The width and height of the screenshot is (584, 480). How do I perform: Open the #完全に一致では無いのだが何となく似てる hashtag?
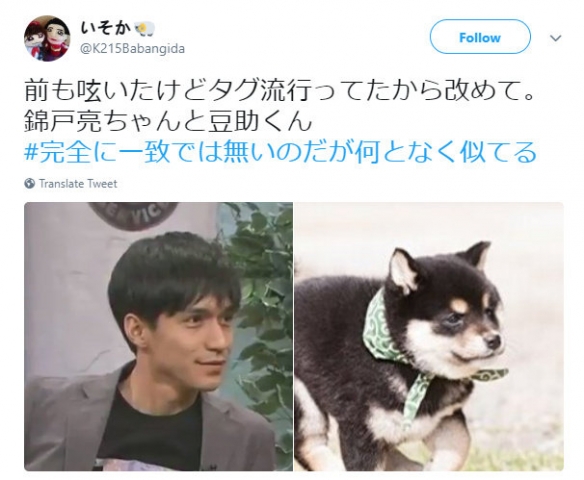coord(280,152)
